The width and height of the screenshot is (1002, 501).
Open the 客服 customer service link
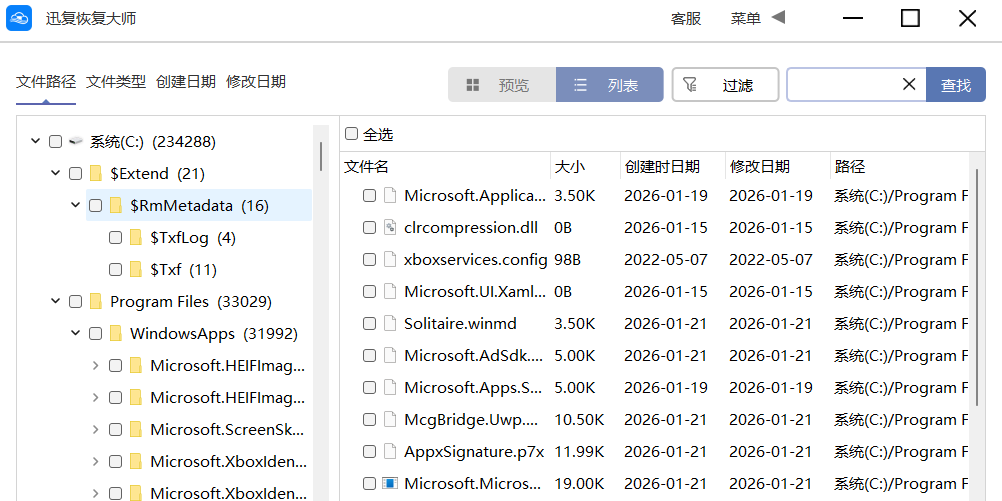click(x=686, y=18)
